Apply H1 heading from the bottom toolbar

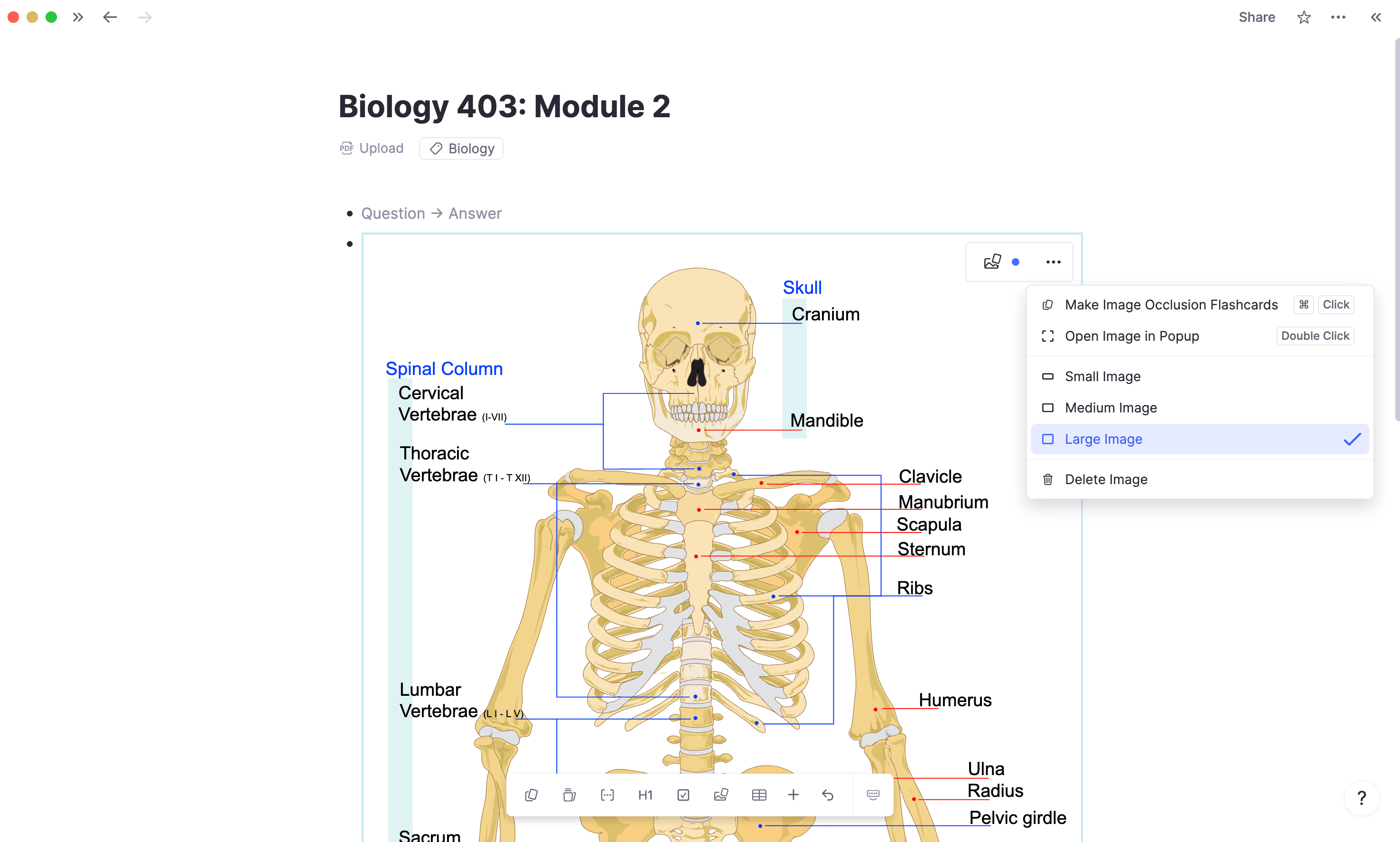645,795
